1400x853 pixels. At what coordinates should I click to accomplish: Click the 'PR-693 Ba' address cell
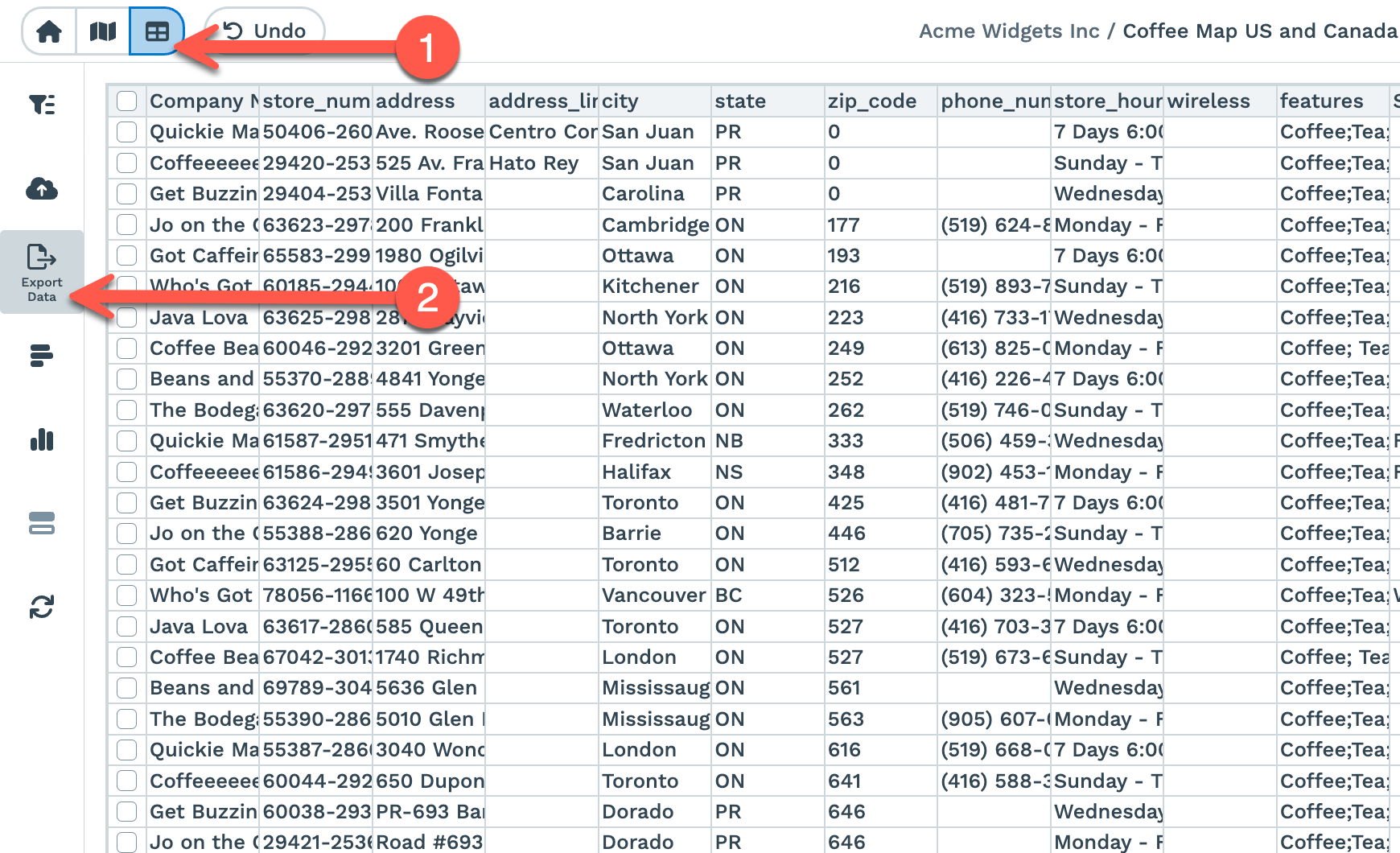pos(429,812)
